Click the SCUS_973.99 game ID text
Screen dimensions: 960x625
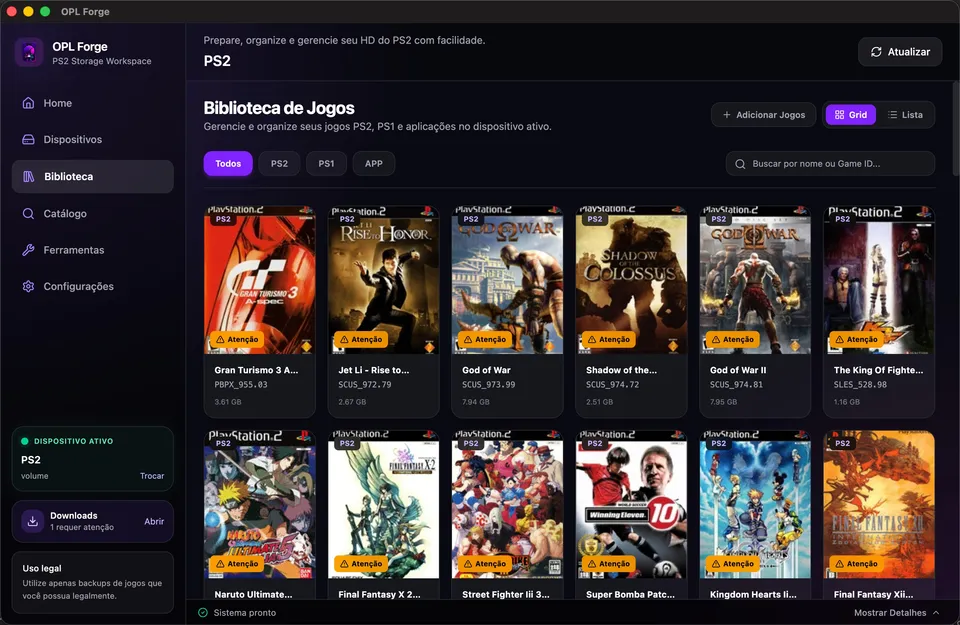click(489, 385)
